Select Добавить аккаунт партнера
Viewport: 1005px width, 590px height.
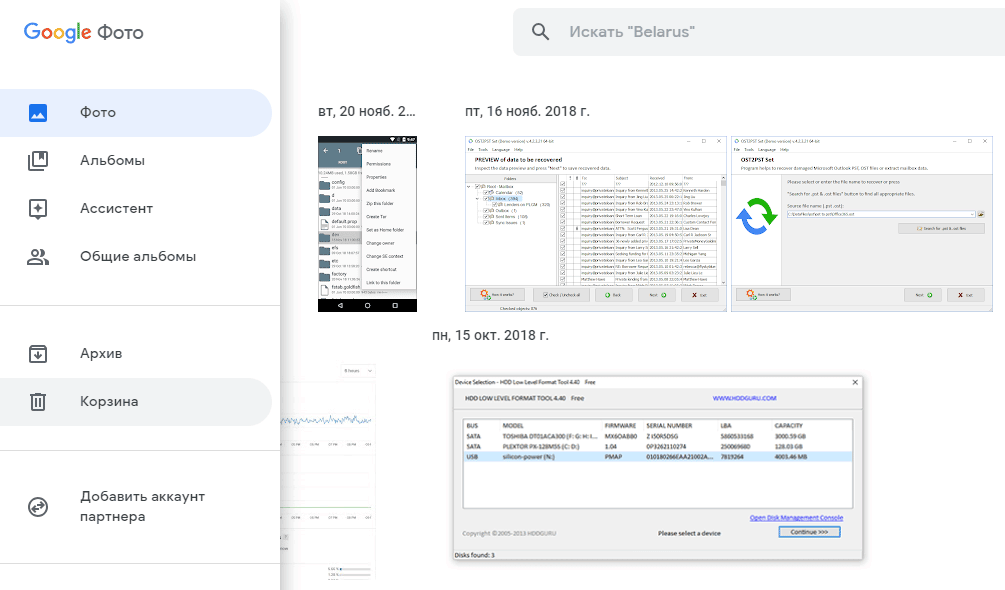point(136,507)
